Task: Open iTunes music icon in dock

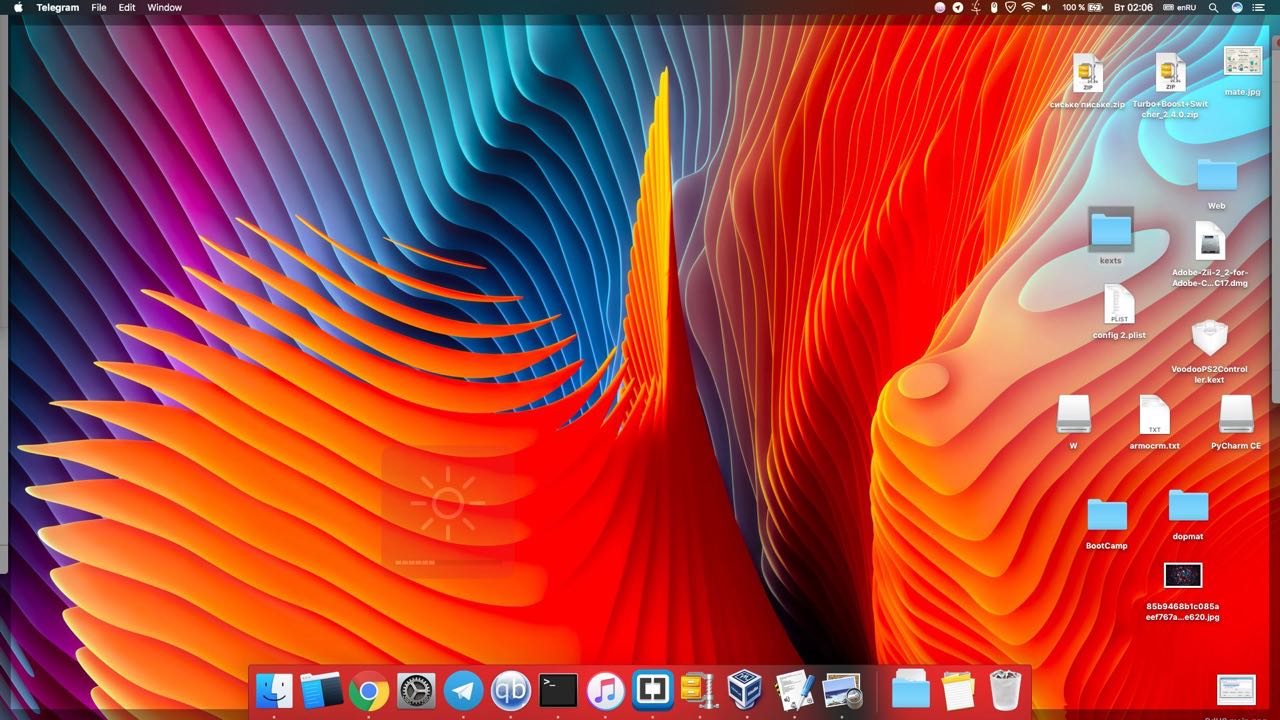Action: click(605, 690)
